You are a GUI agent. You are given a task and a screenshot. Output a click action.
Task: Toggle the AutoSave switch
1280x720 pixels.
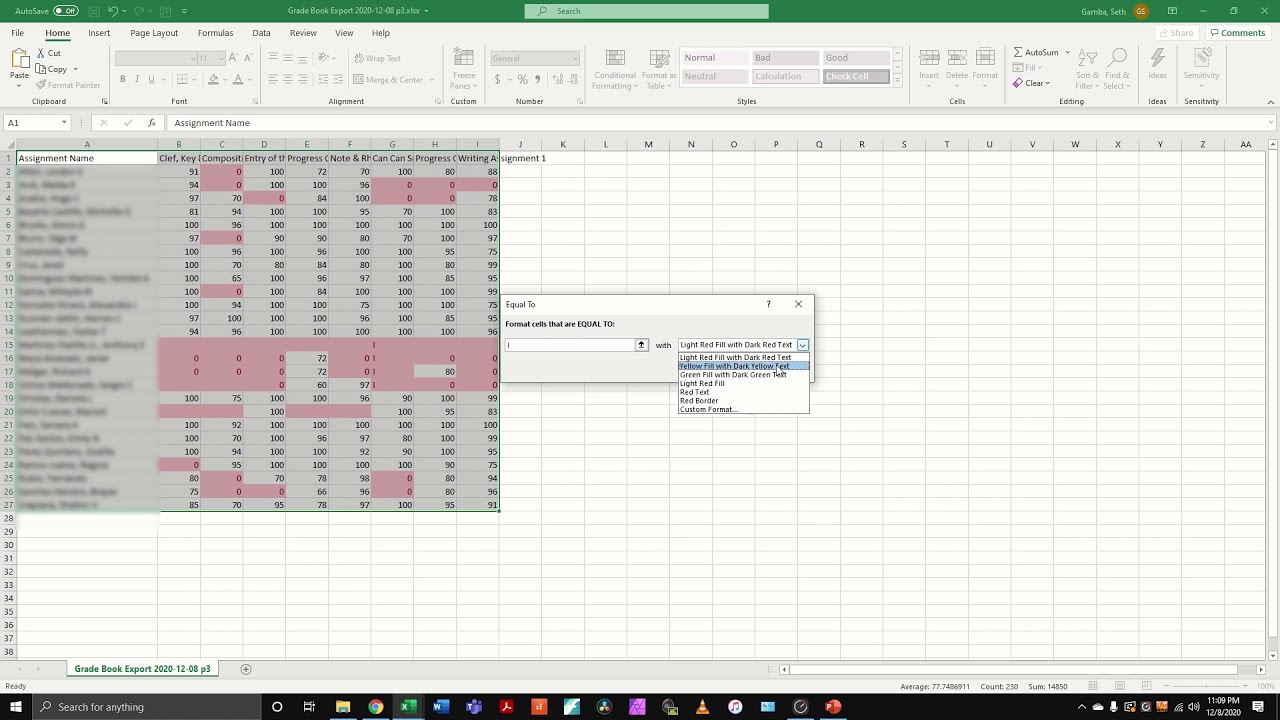[x=66, y=11]
